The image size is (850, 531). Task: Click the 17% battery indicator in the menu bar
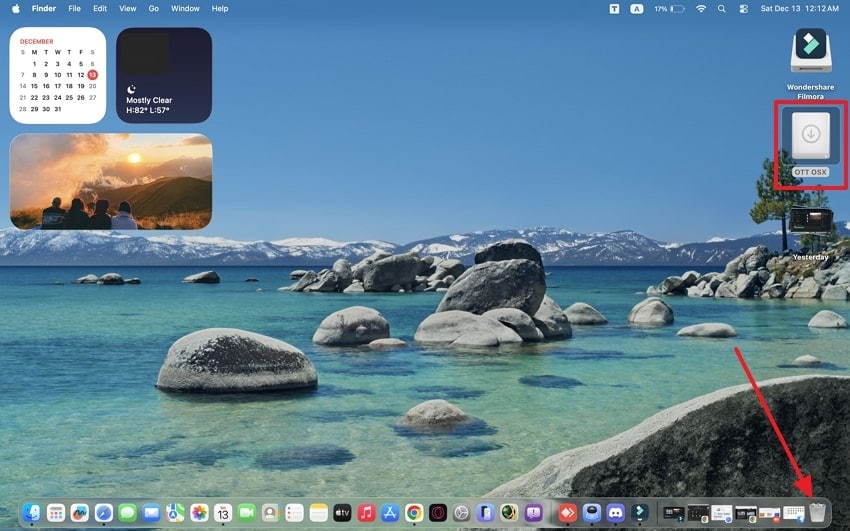[x=669, y=9]
